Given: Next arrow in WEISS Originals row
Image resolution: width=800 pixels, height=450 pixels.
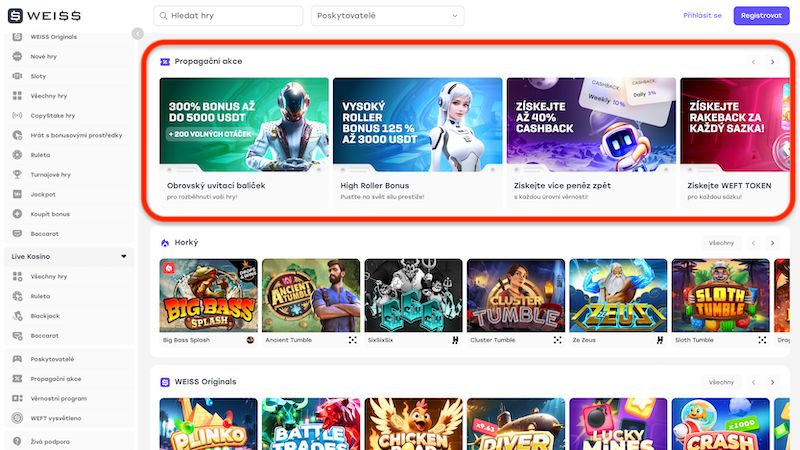Looking at the screenshot, I should 772,382.
